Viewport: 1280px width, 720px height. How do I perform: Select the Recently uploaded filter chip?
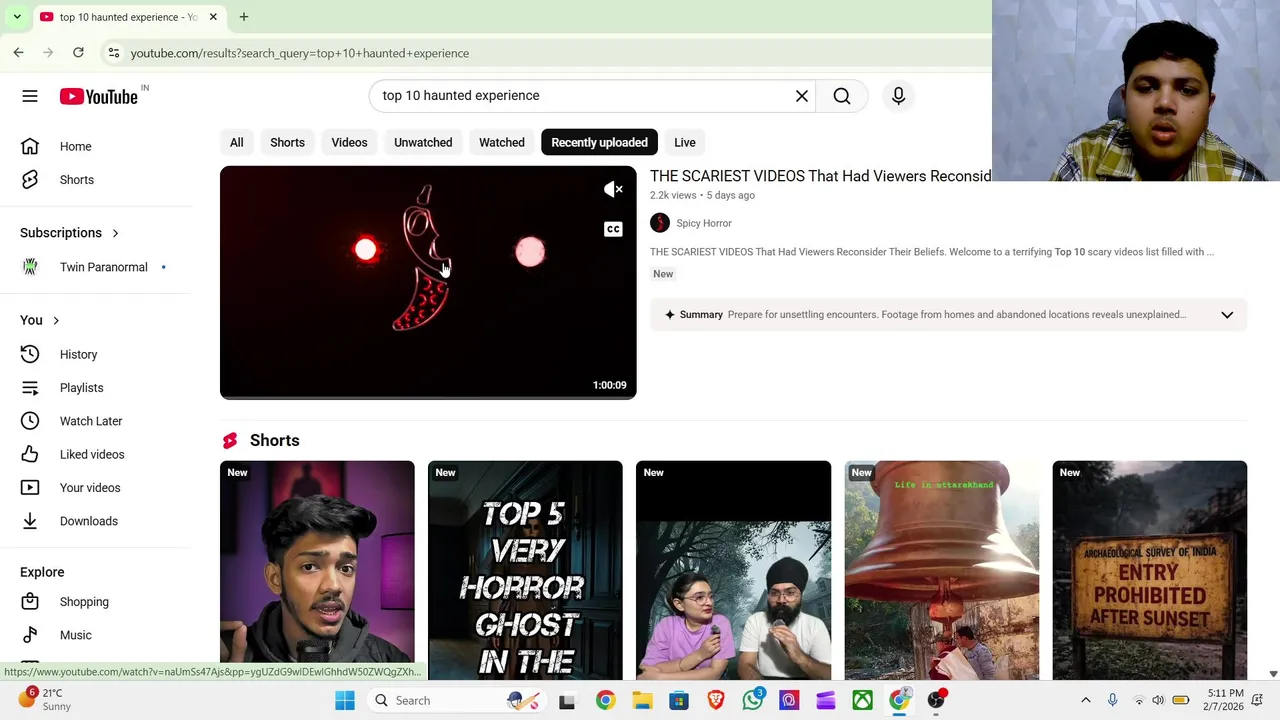599,142
